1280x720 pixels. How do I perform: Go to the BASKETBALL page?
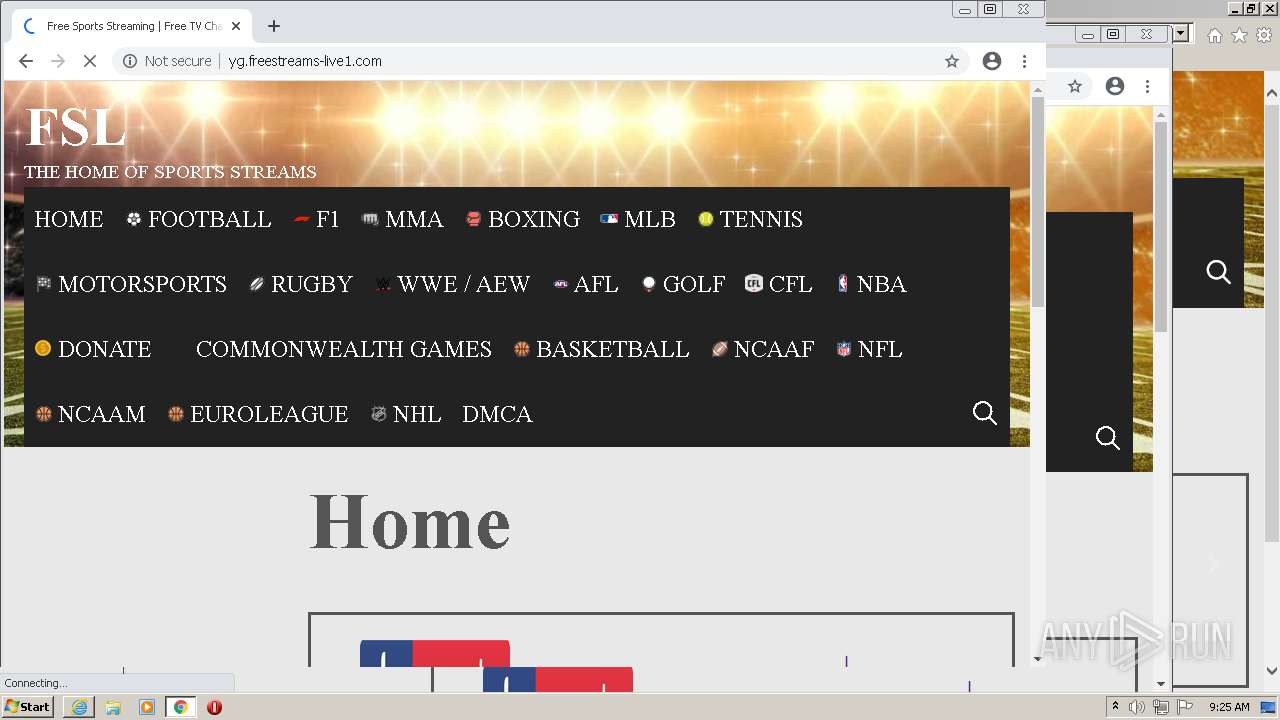pyautogui.click(x=601, y=349)
